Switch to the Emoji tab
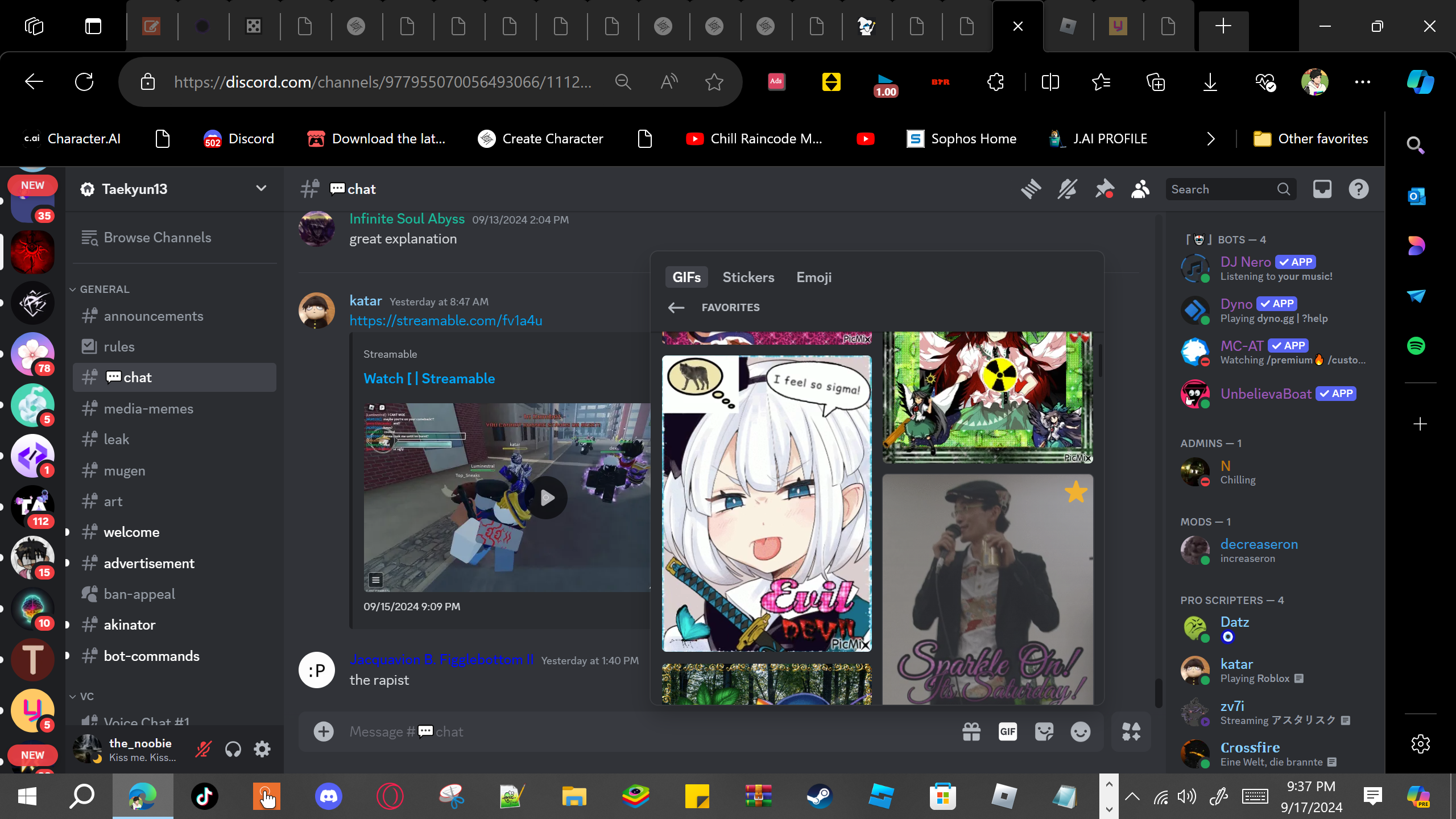 813,277
